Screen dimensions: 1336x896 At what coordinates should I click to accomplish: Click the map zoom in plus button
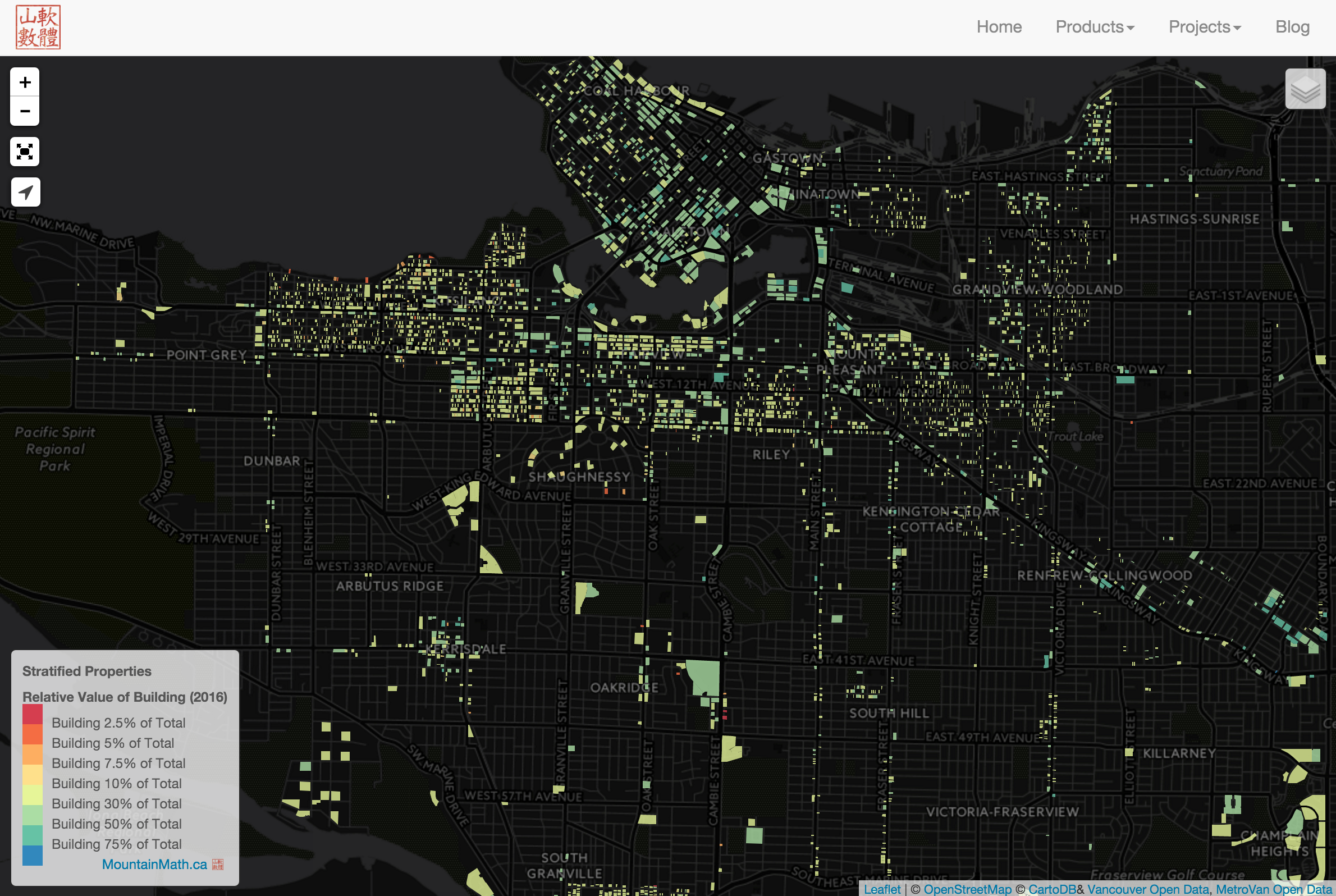tap(25, 83)
